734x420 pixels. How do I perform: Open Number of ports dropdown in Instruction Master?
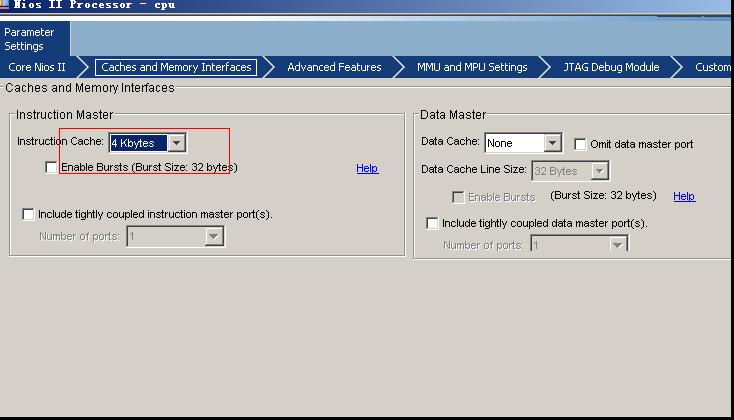213,237
